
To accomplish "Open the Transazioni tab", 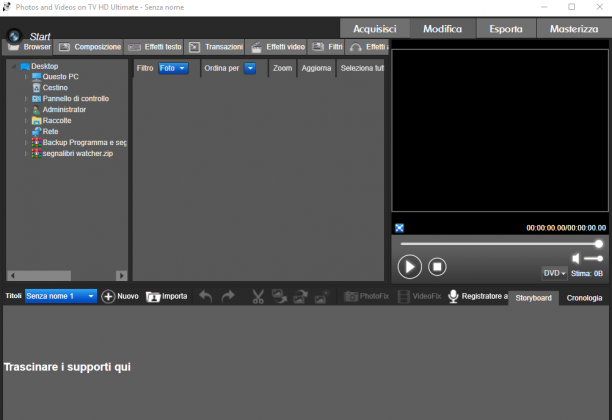I will 215,47.
